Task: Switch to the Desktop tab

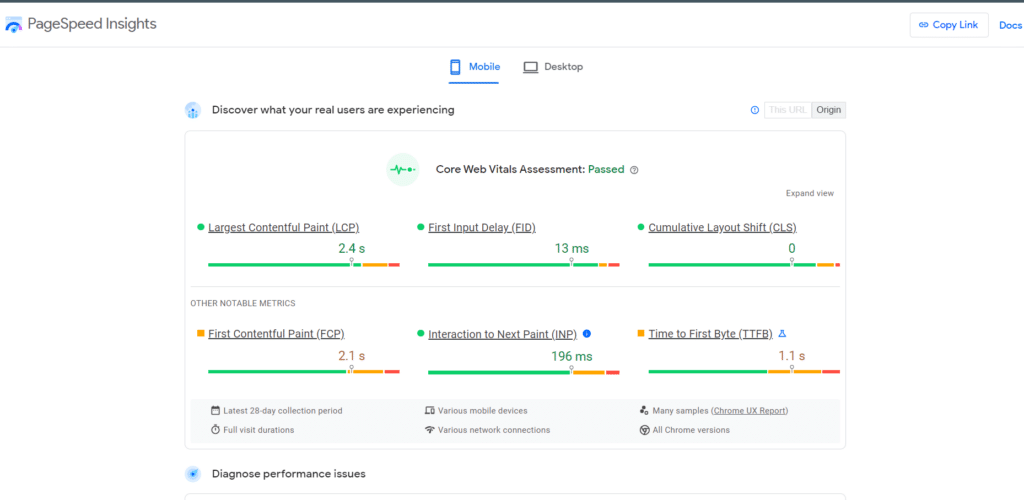Action: (553, 67)
